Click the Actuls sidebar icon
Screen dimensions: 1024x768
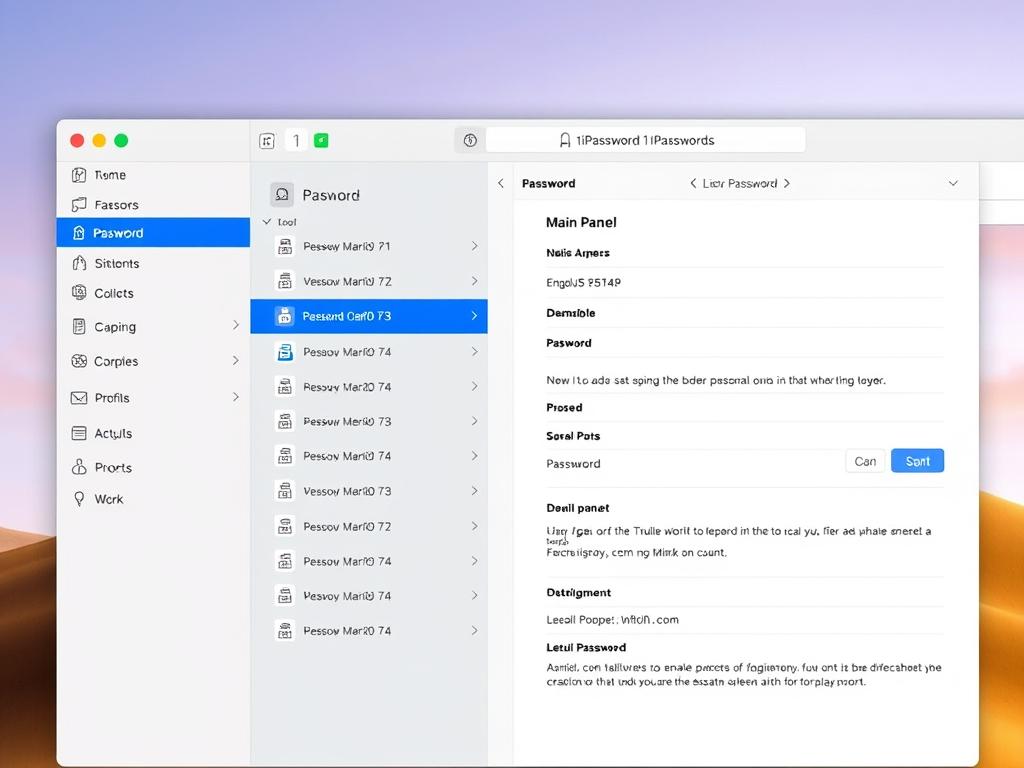[x=79, y=433]
